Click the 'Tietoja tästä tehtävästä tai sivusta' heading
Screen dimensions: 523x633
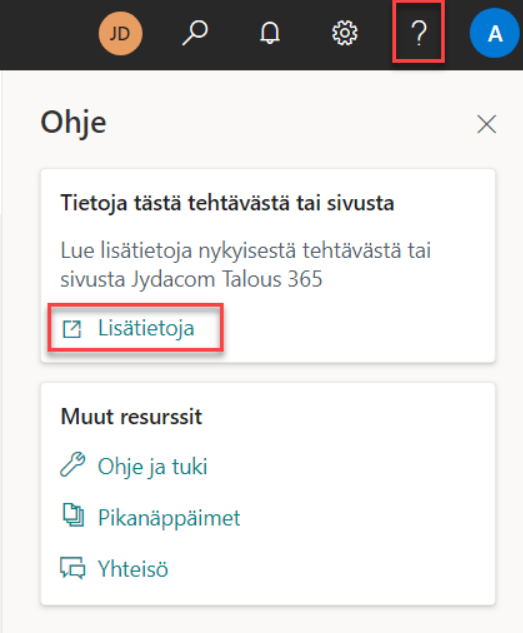point(227,203)
